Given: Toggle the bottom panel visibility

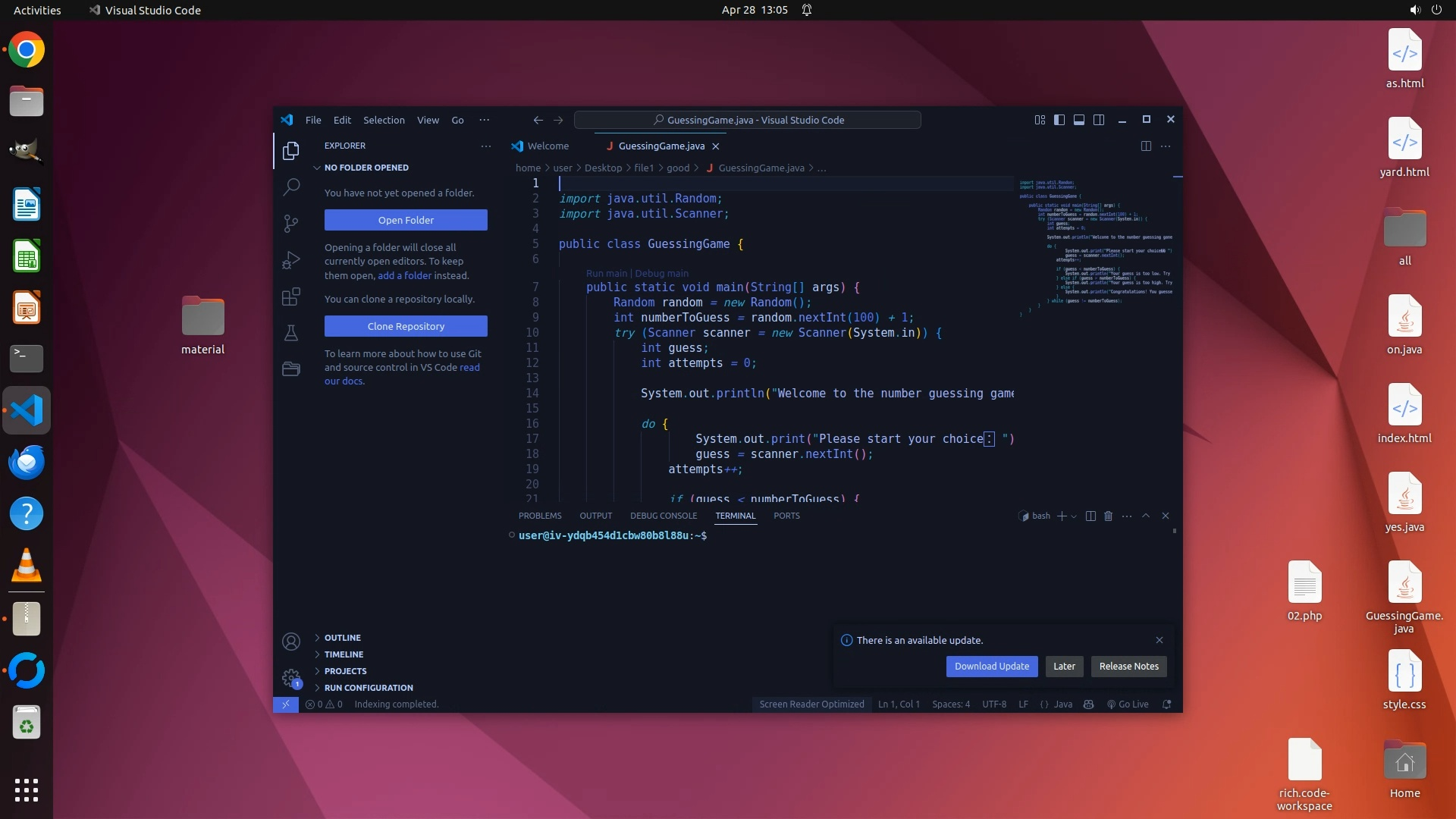Looking at the screenshot, I should [x=1078, y=120].
